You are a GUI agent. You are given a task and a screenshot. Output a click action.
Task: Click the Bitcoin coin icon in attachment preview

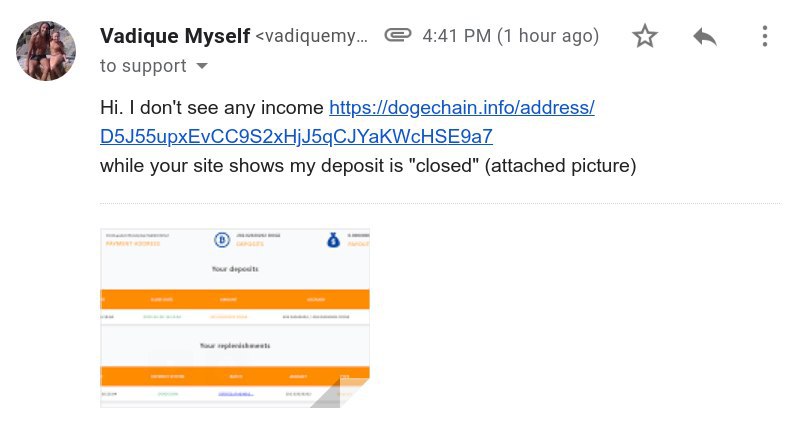222,240
